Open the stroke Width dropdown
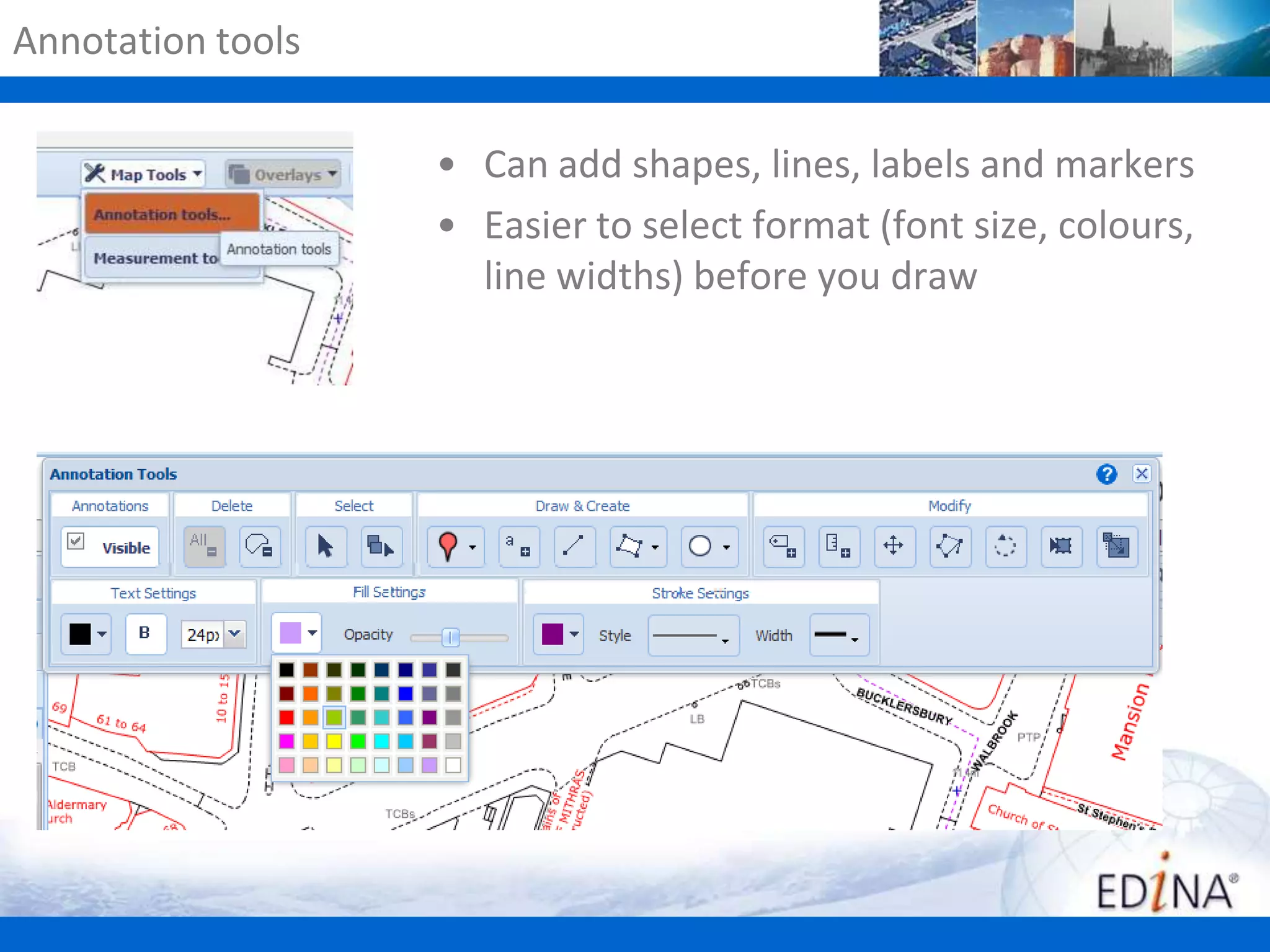1270x952 pixels. point(838,635)
